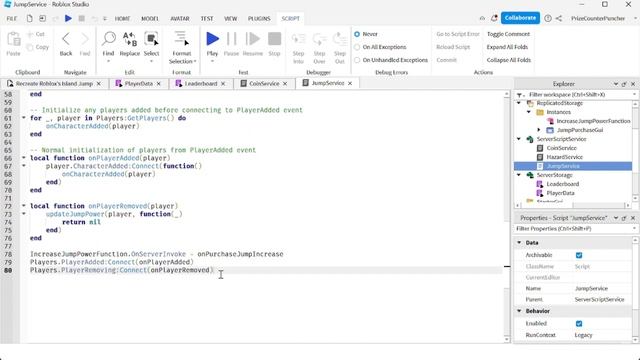Click the Step Over debugger icon

point(319,39)
